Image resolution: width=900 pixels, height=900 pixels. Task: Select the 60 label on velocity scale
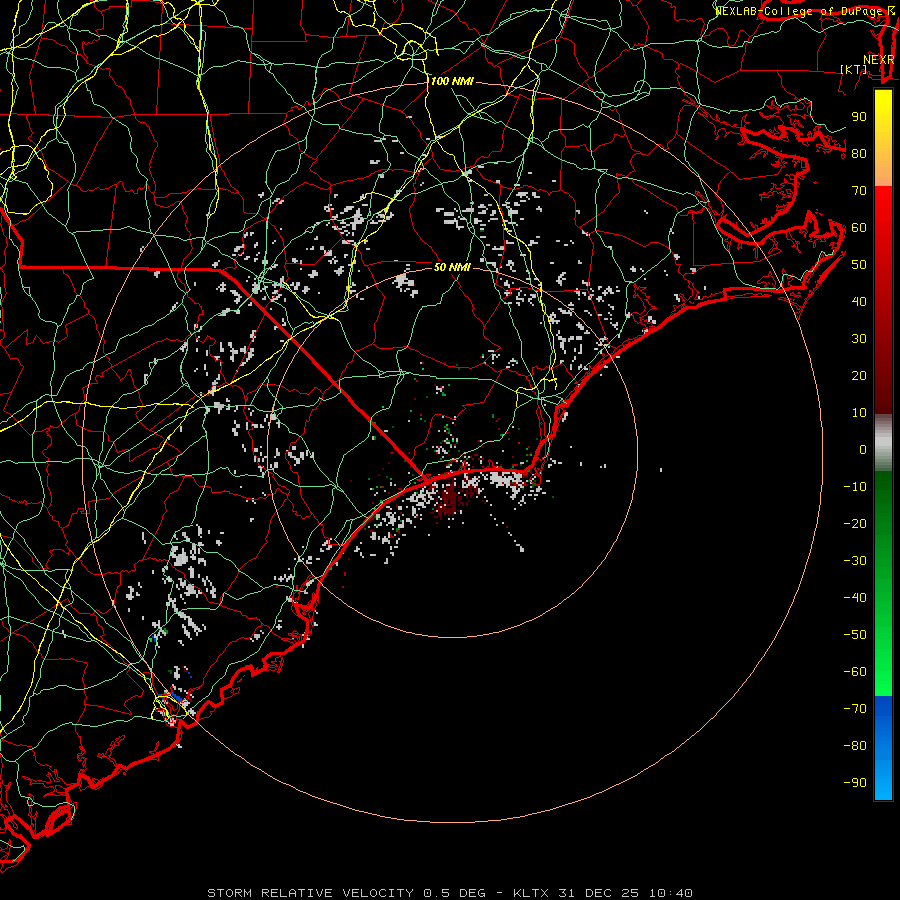click(x=859, y=227)
